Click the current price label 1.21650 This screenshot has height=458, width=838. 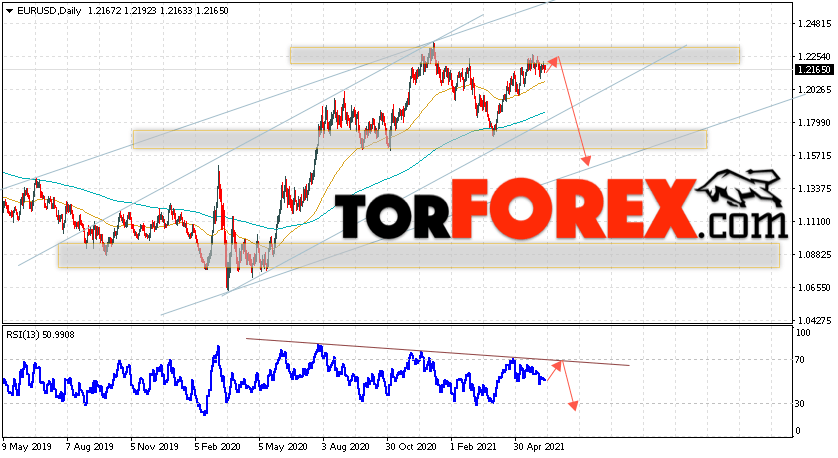tap(814, 69)
